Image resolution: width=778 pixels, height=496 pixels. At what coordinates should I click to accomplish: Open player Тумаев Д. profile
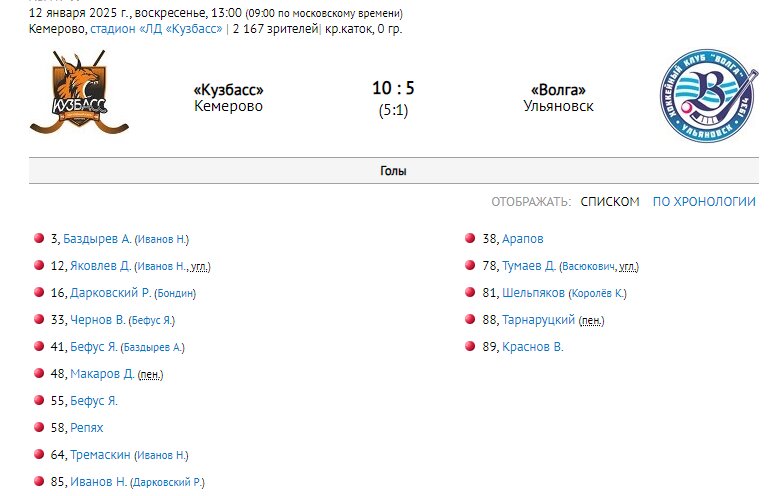click(529, 266)
